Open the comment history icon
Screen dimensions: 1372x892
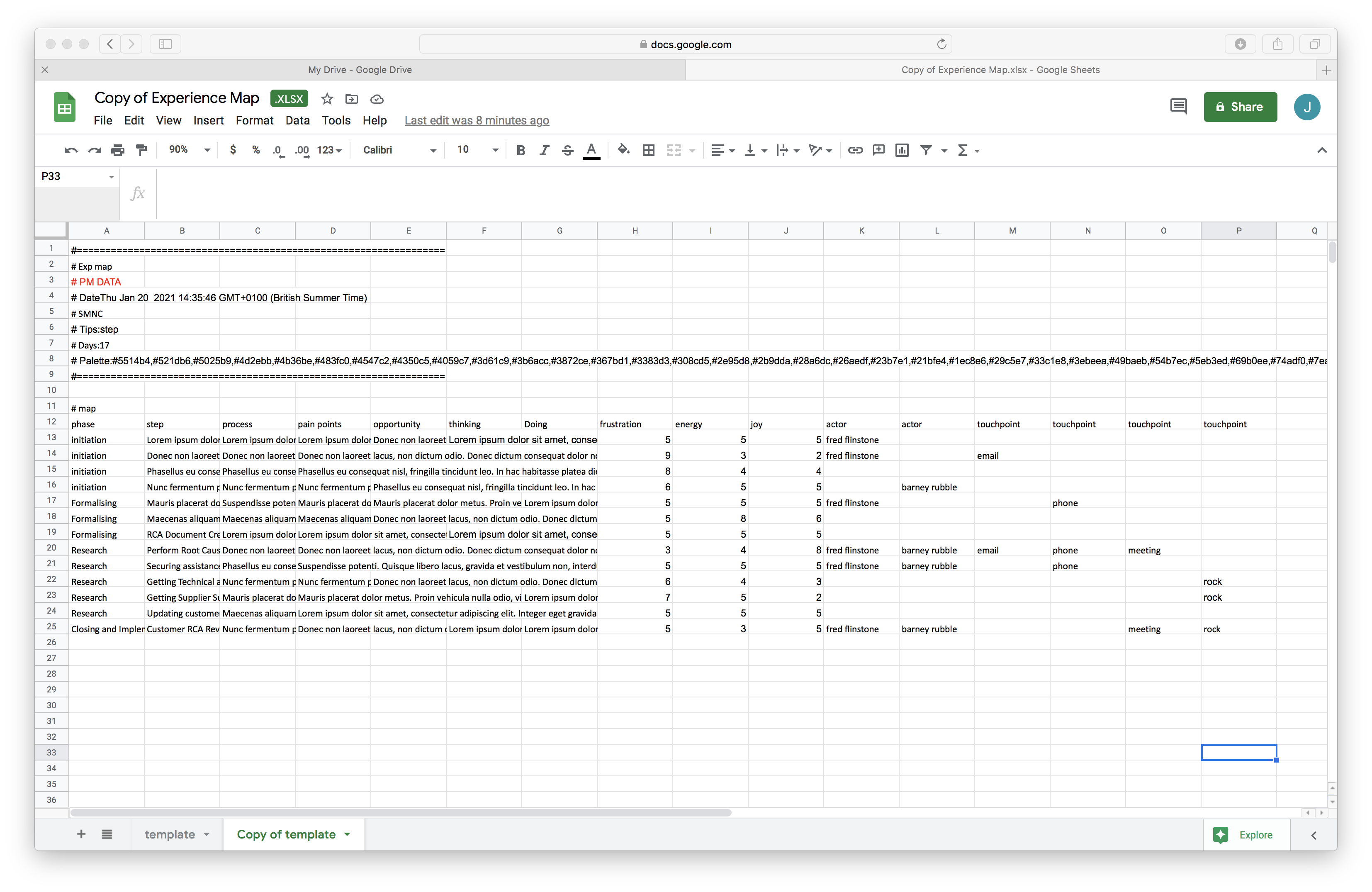coord(1178,107)
